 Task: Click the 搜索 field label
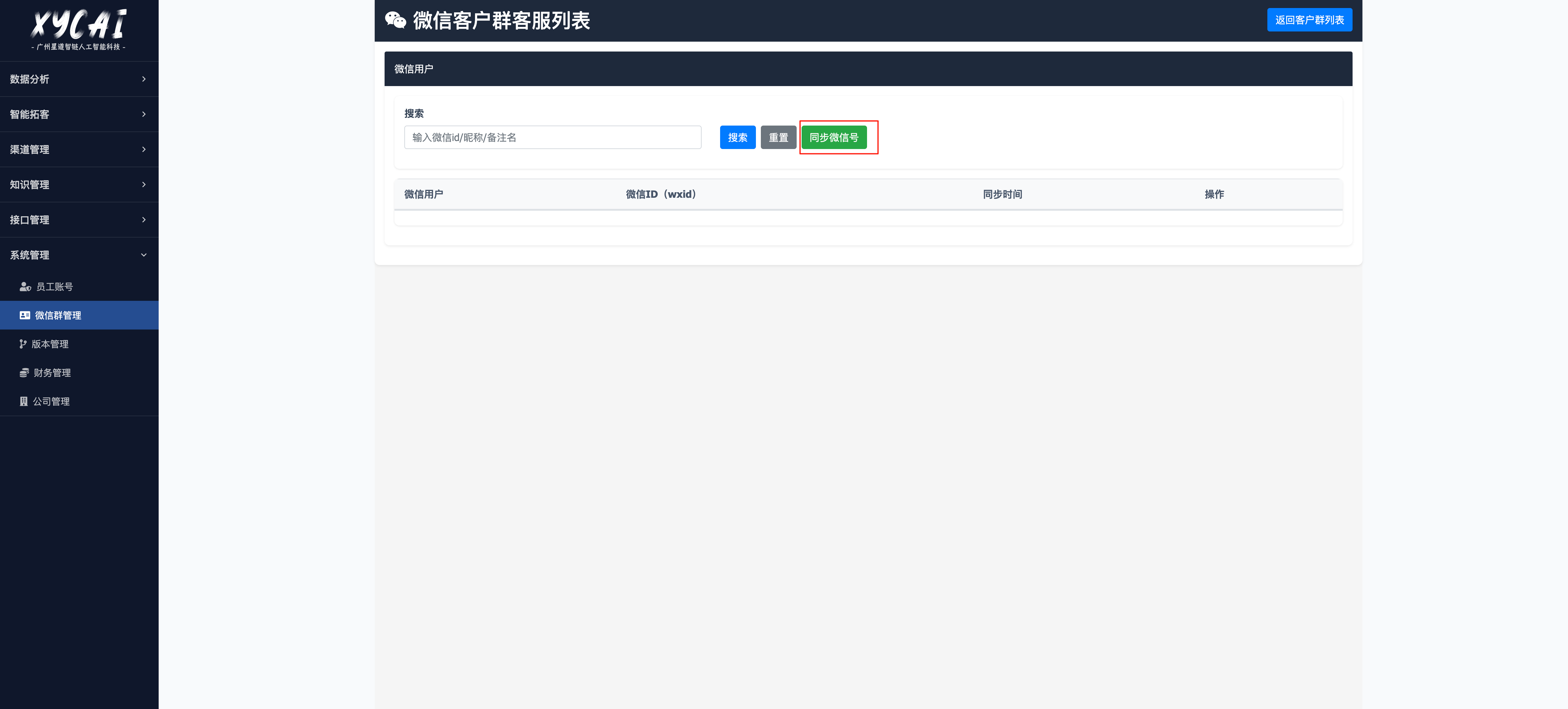point(414,113)
